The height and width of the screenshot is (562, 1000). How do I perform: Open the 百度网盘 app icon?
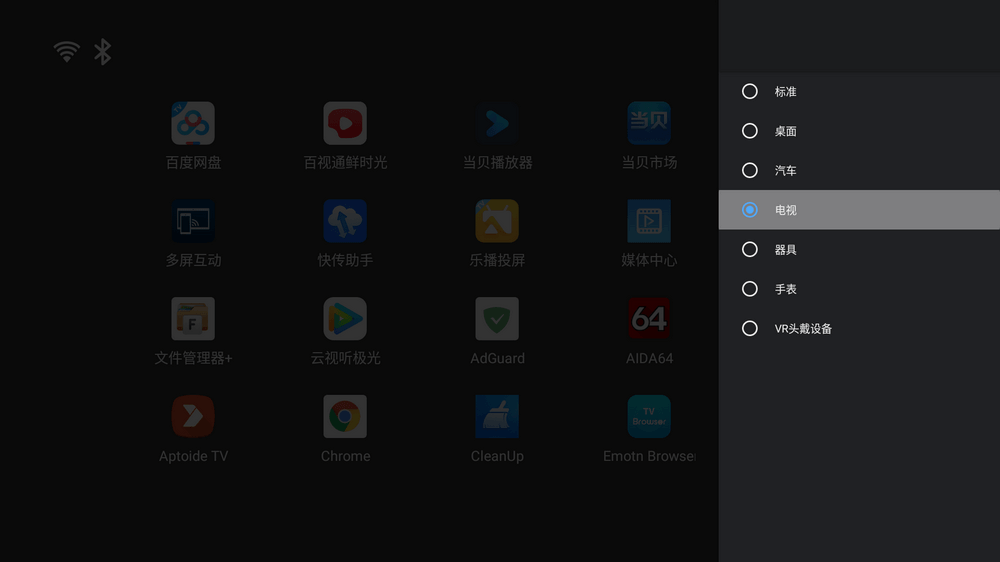click(193, 124)
